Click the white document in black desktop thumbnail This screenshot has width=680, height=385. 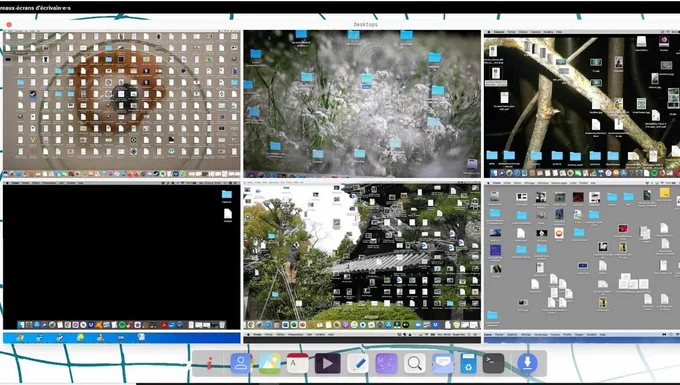click(x=228, y=213)
